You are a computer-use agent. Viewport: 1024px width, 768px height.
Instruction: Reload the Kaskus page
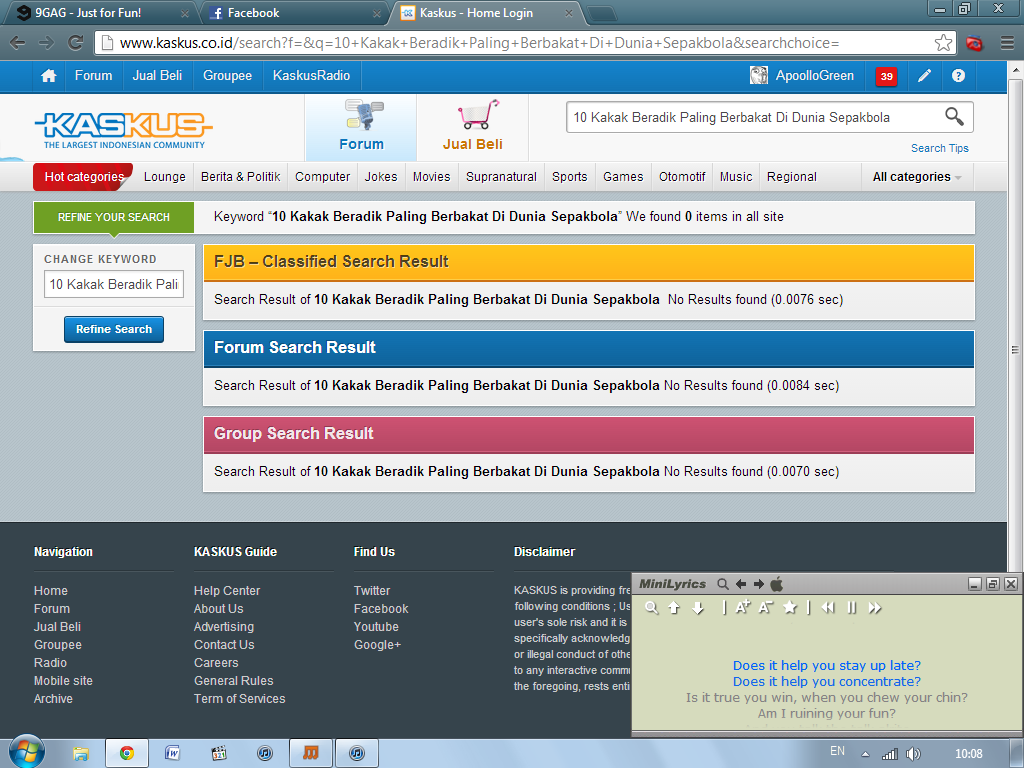76,43
